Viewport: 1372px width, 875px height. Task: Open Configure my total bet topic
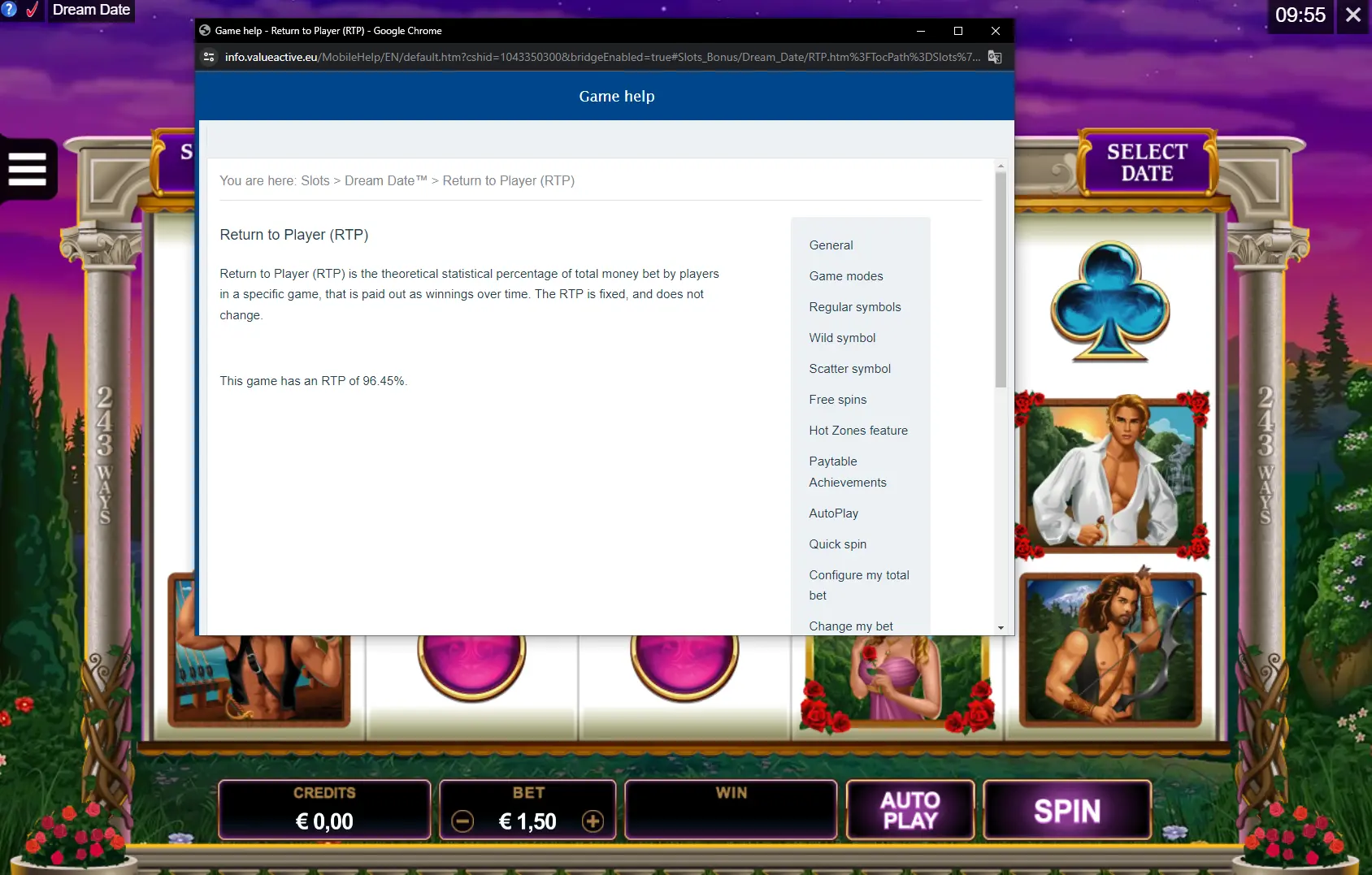[859, 585]
